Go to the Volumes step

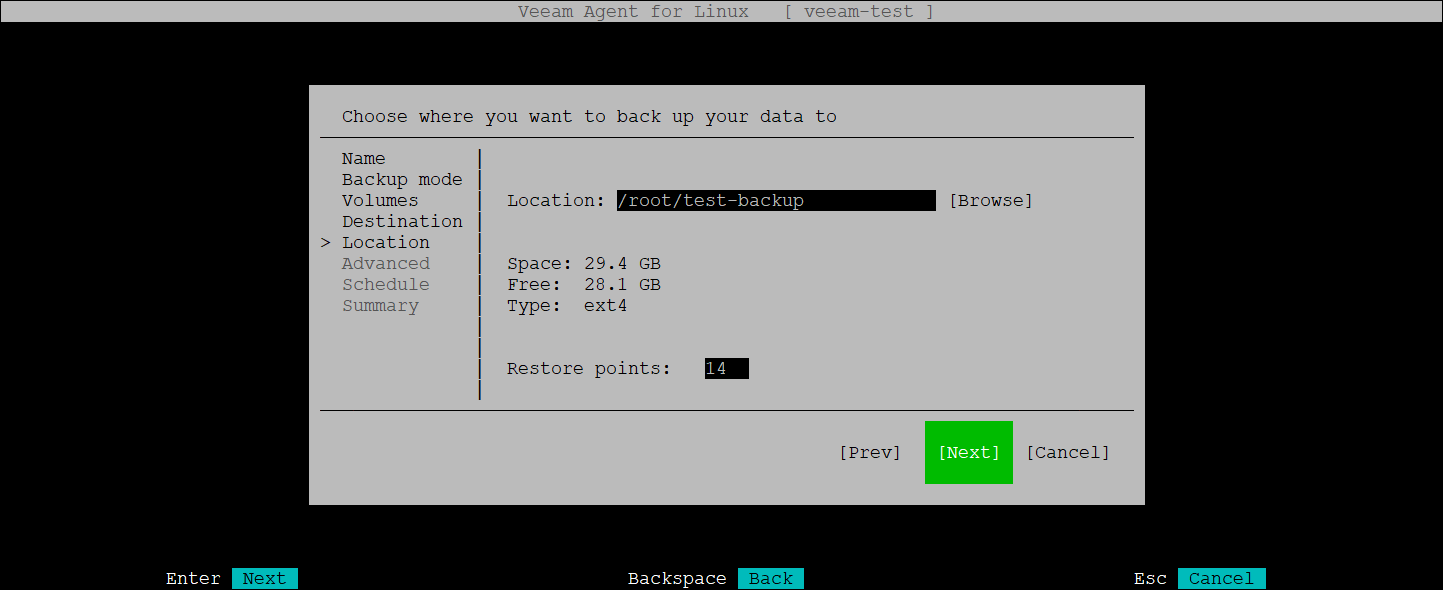(380, 200)
